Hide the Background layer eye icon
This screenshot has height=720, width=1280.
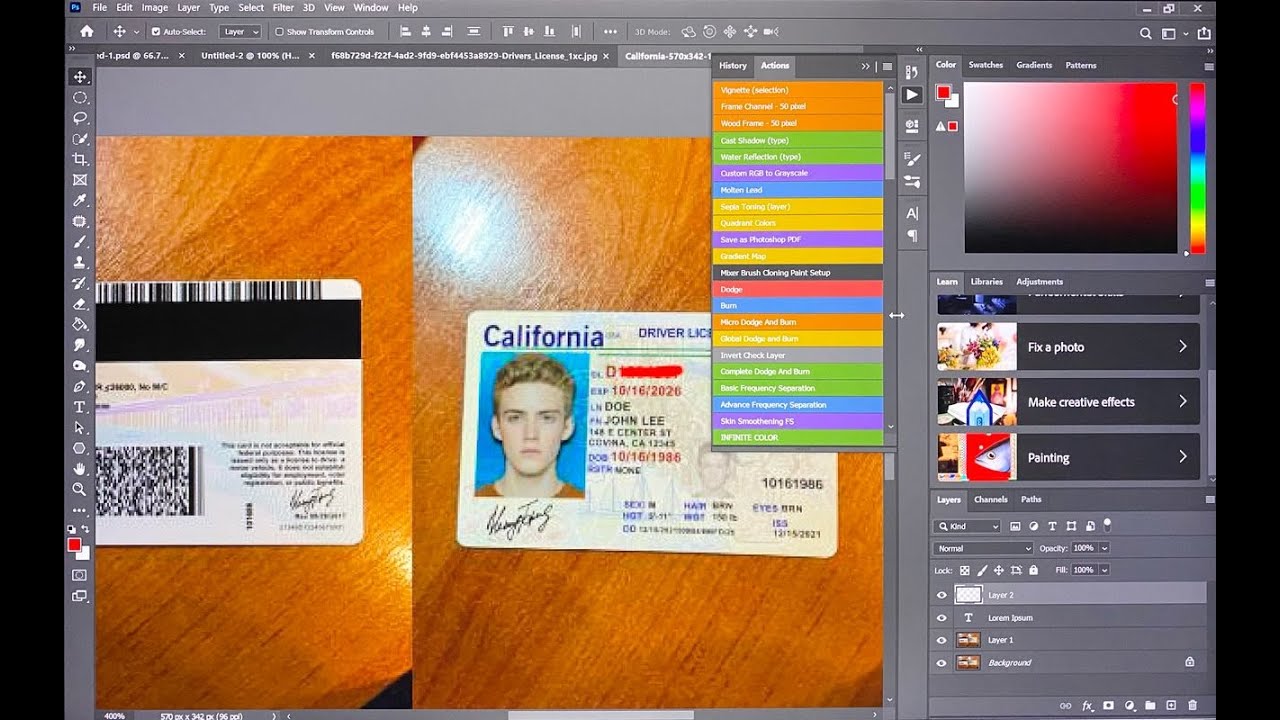[x=941, y=663]
